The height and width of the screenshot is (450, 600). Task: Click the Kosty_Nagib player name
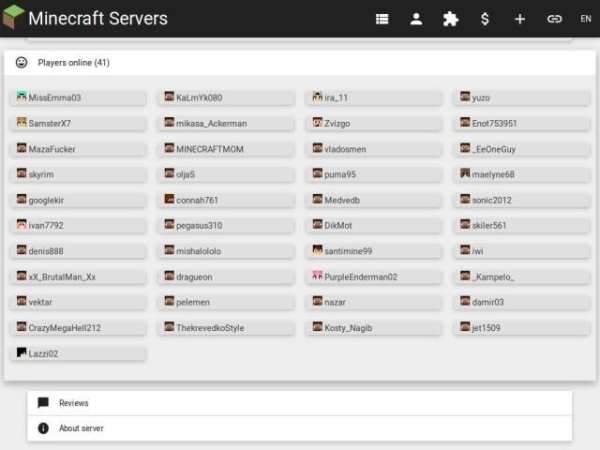pos(348,328)
